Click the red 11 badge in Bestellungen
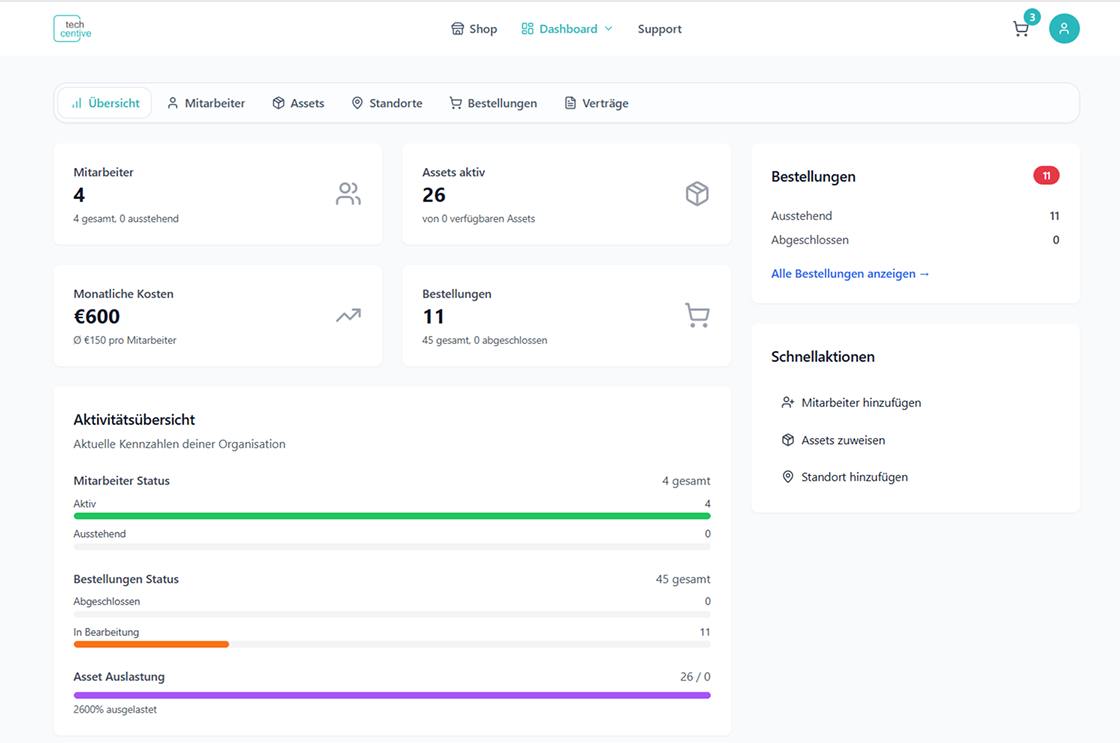 click(1046, 176)
